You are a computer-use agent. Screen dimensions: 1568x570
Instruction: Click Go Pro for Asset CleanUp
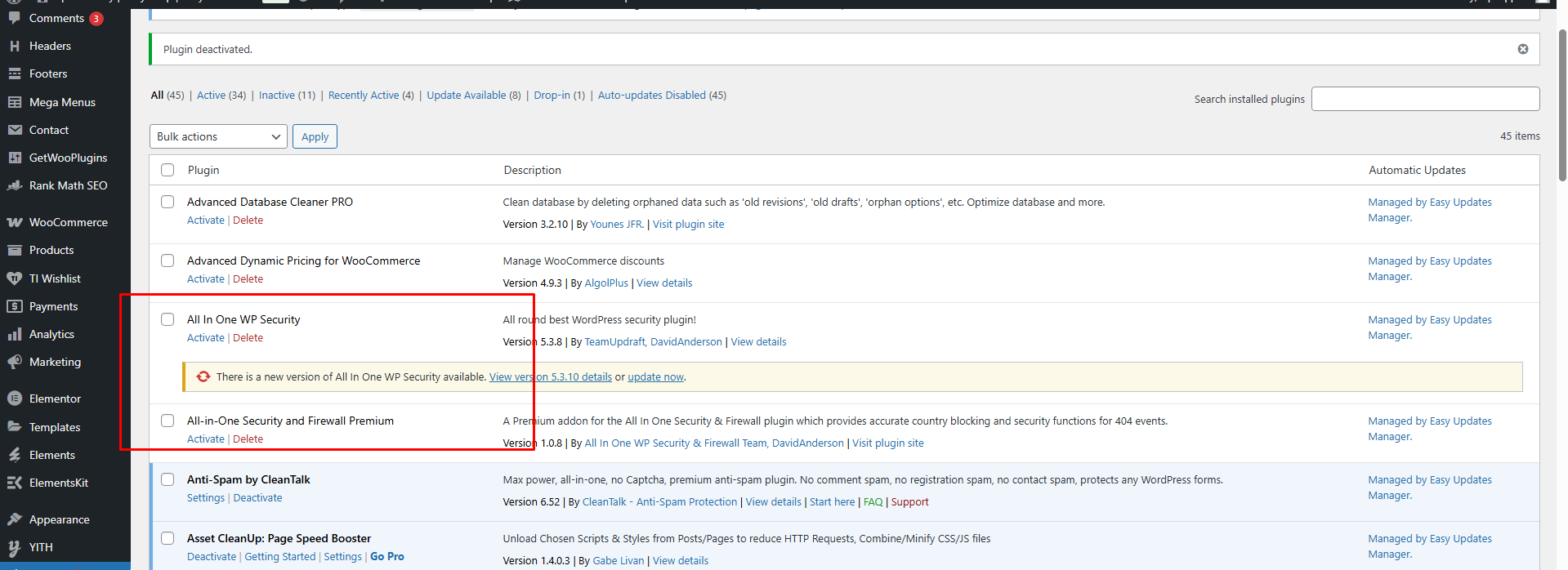coord(387,557)
